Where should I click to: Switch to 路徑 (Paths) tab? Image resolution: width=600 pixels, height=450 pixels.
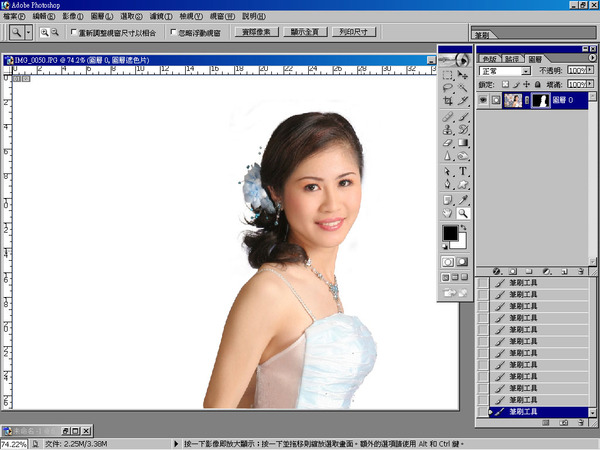[x=512, y=59]
